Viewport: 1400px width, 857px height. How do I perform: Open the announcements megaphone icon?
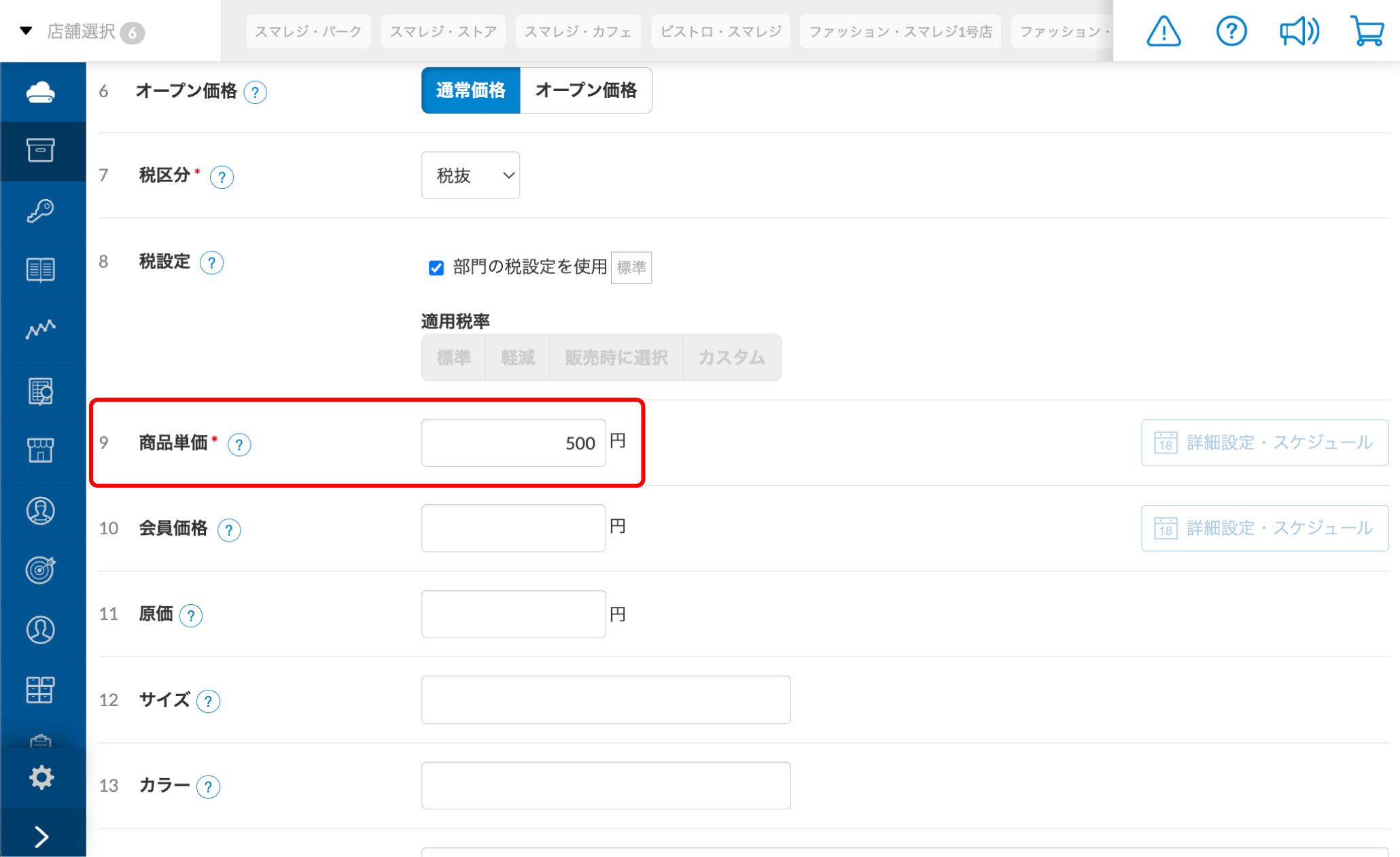click(x=1299, y=31)
